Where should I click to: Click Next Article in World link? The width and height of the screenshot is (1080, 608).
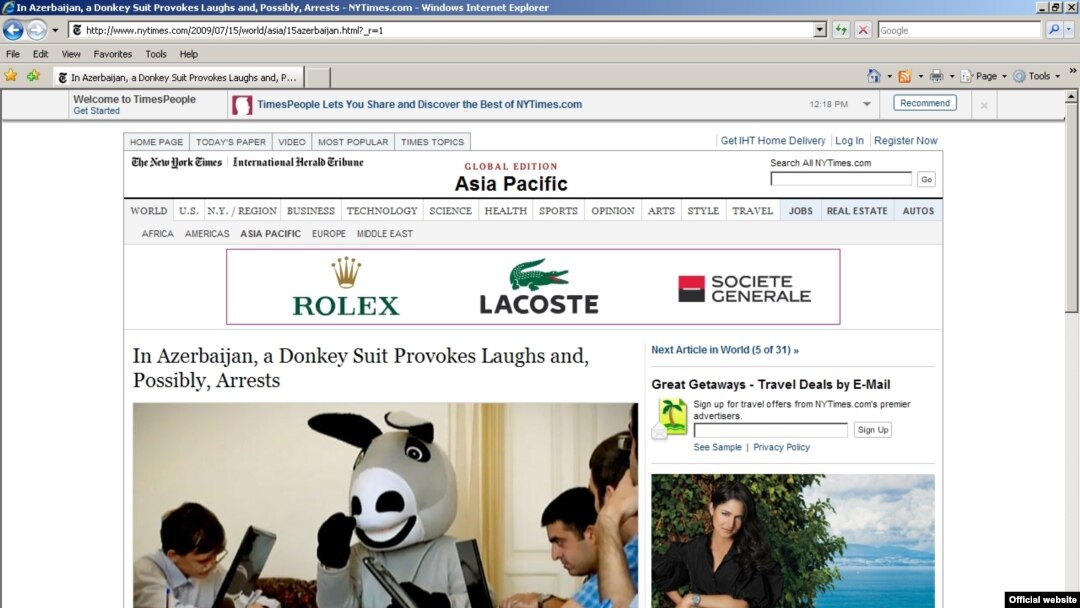[725, 350]
